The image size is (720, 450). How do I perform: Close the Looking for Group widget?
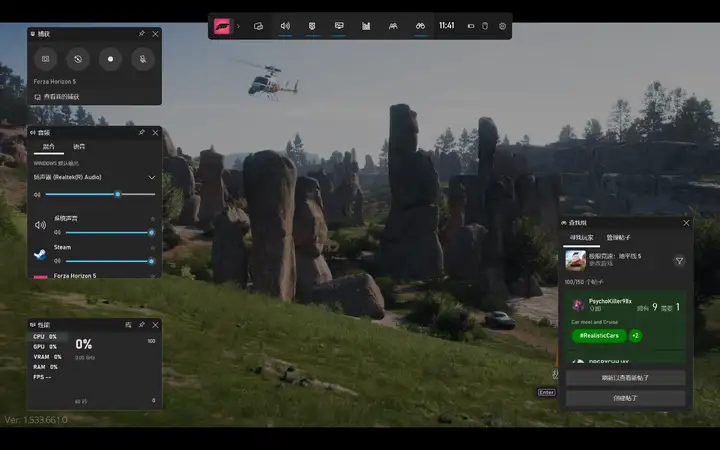[686, 223]
